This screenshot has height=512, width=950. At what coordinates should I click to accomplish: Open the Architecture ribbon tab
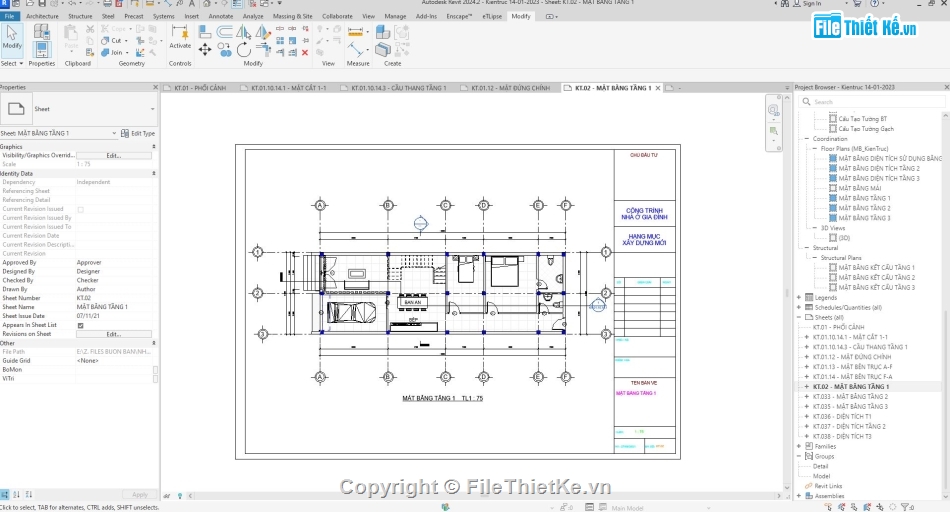(42, 16)
